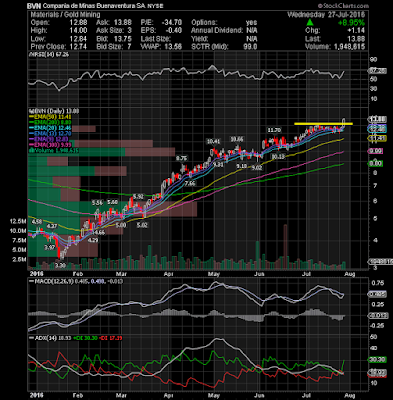This screenshot has height=400, width=393.
Task: Click the 9.02 June low annotation
Action: coord(257,168)
